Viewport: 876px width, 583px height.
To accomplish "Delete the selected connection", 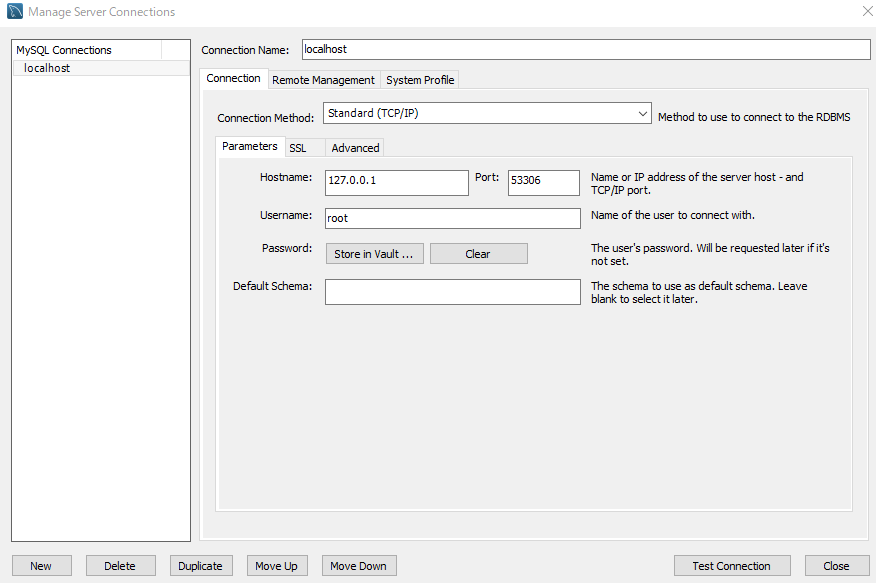I will pos(120,565).
